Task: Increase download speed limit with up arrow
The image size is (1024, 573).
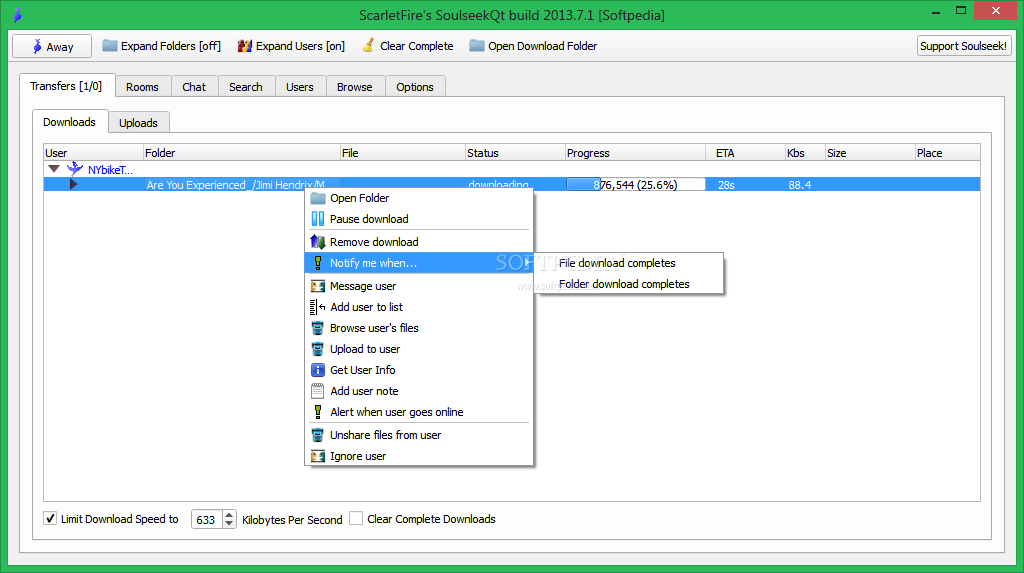Action: click(229, 515)
